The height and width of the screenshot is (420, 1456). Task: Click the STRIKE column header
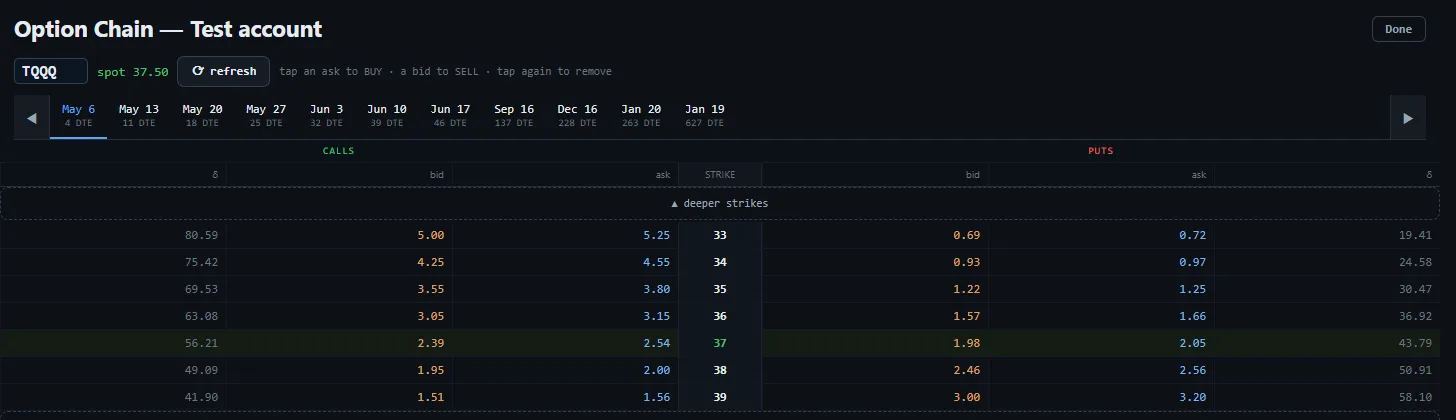click(720, 174)
